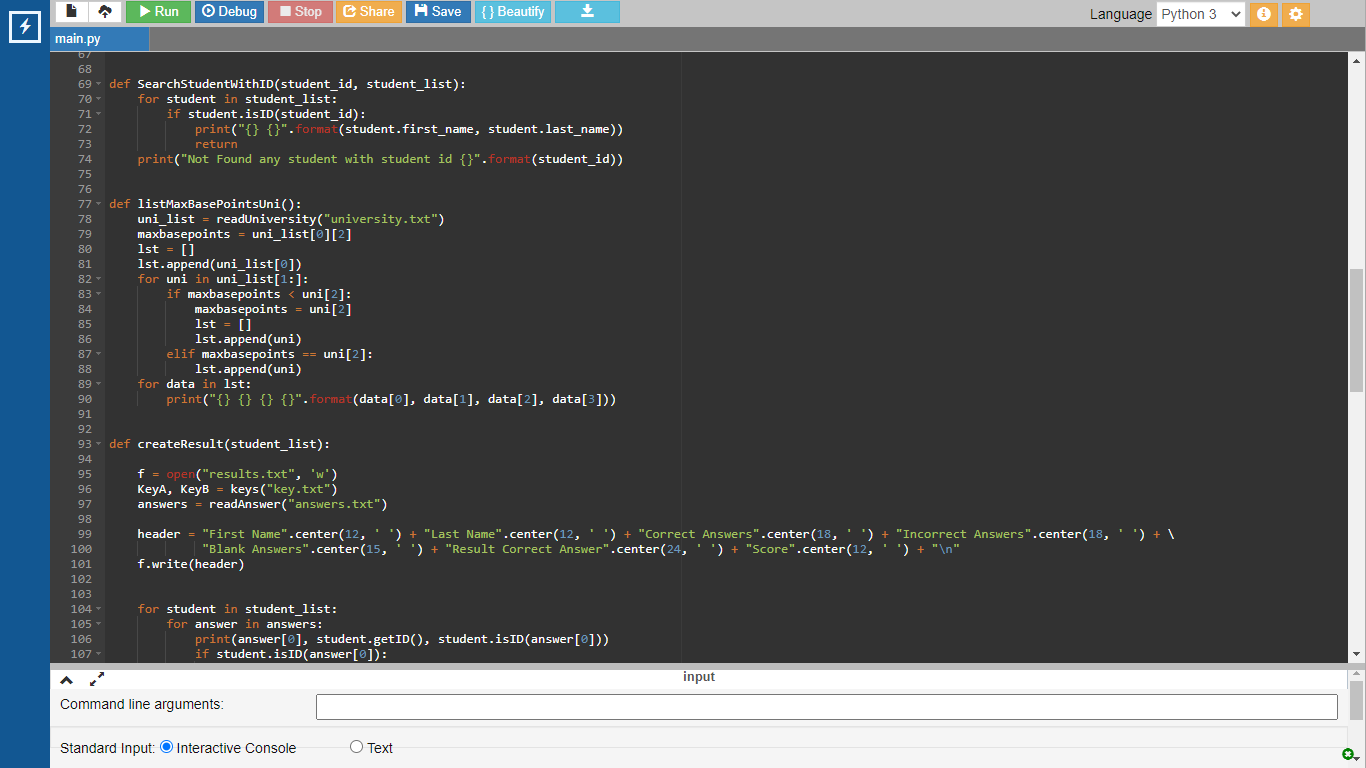1366x768 pixels.
Task: Select the Interactive Console radio button
Action: (166, 747)
